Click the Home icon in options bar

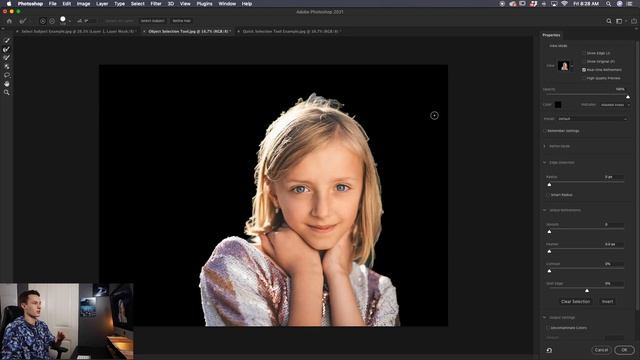point(9,21)
